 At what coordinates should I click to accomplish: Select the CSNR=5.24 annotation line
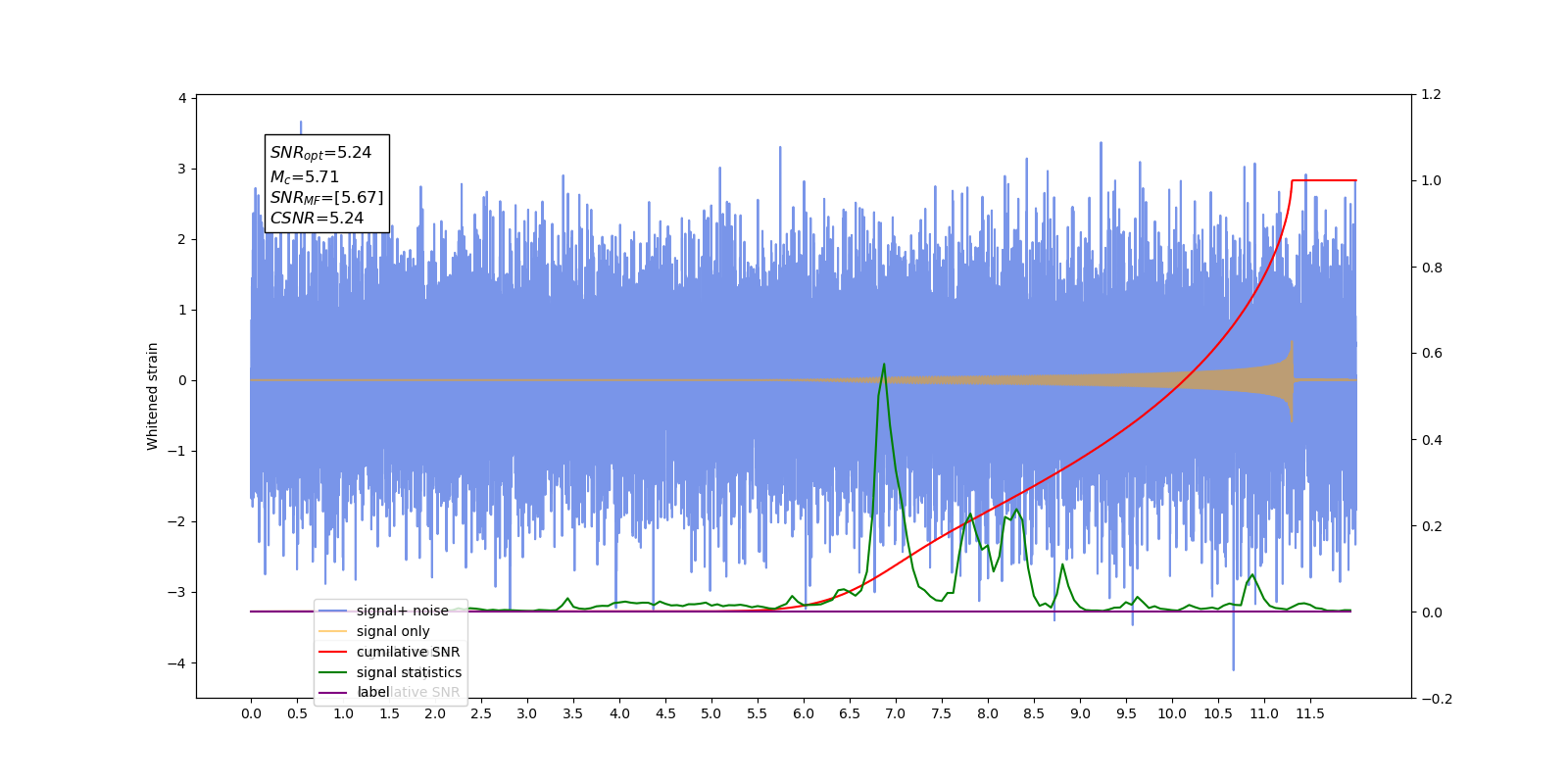click(317, 219)
